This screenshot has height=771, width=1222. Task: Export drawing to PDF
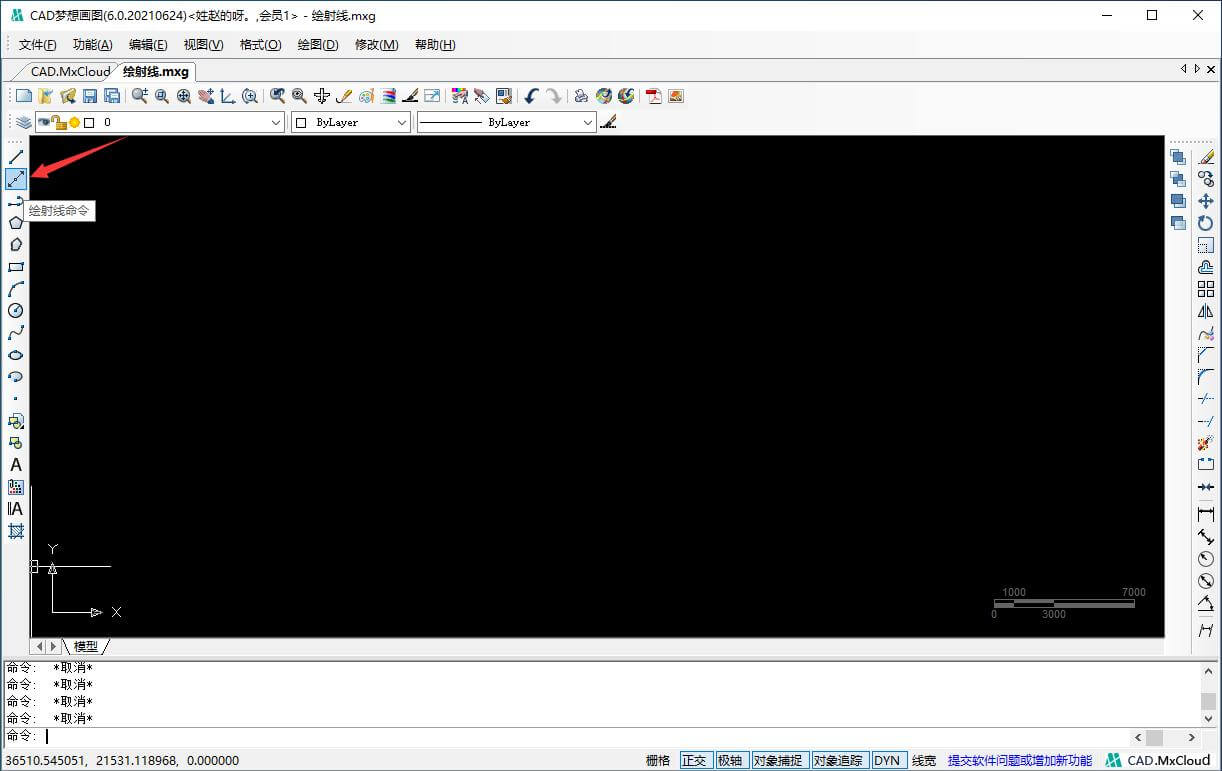[x=654, y=96]
